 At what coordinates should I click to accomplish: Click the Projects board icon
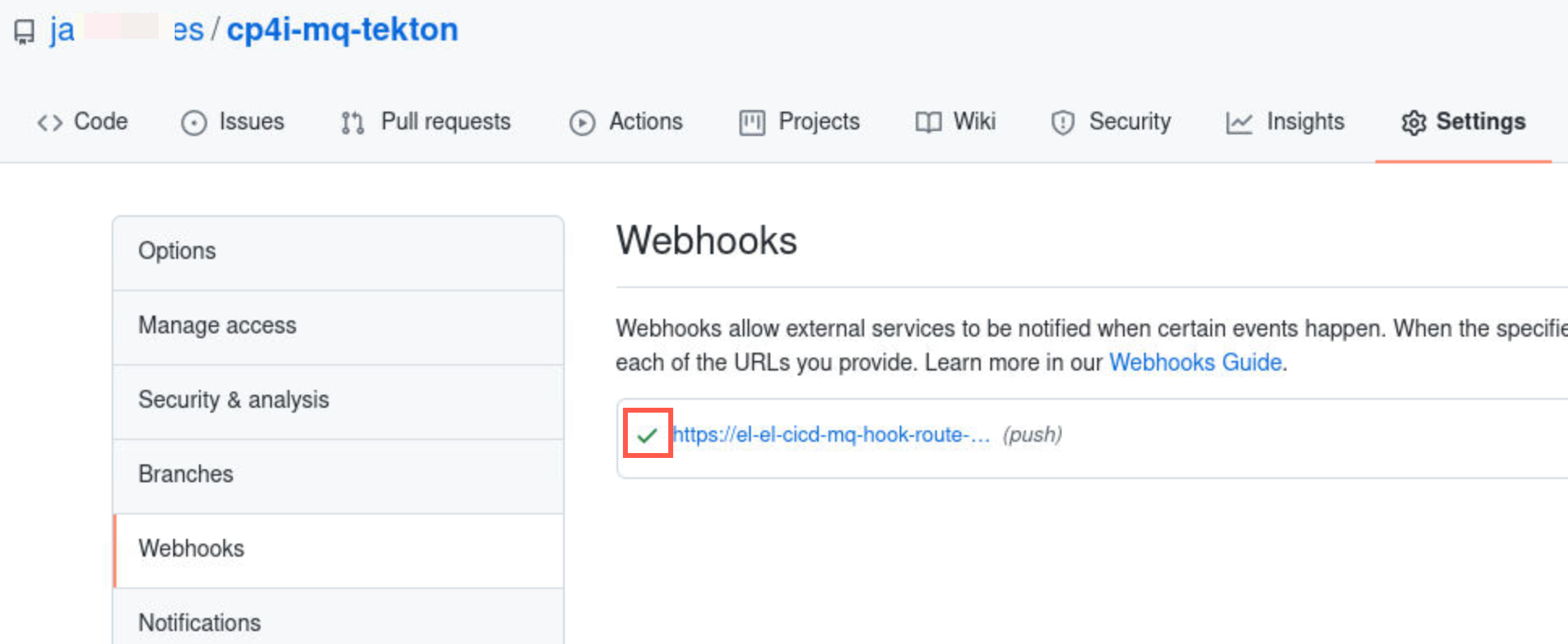(x=752, y=122)
